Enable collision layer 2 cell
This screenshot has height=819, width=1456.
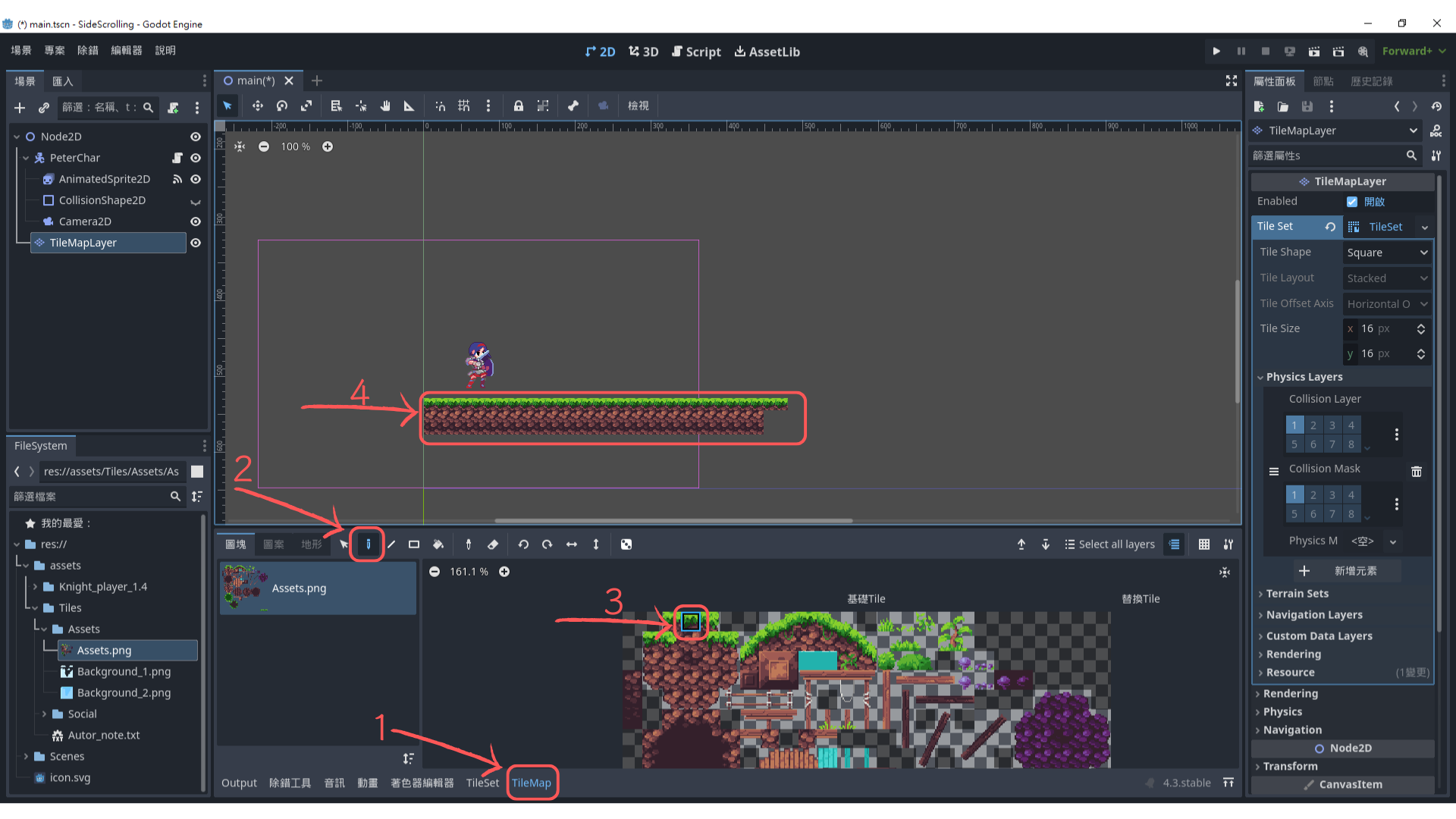pyautogui.click(x=1313, y=425)
